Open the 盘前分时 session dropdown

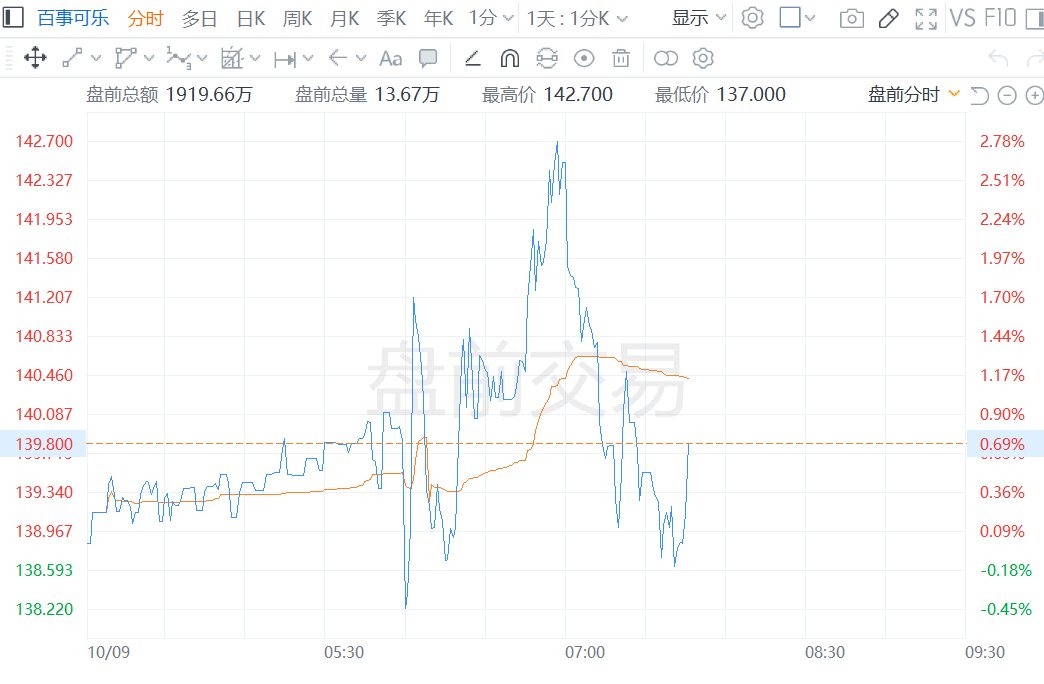pos(913,95)
